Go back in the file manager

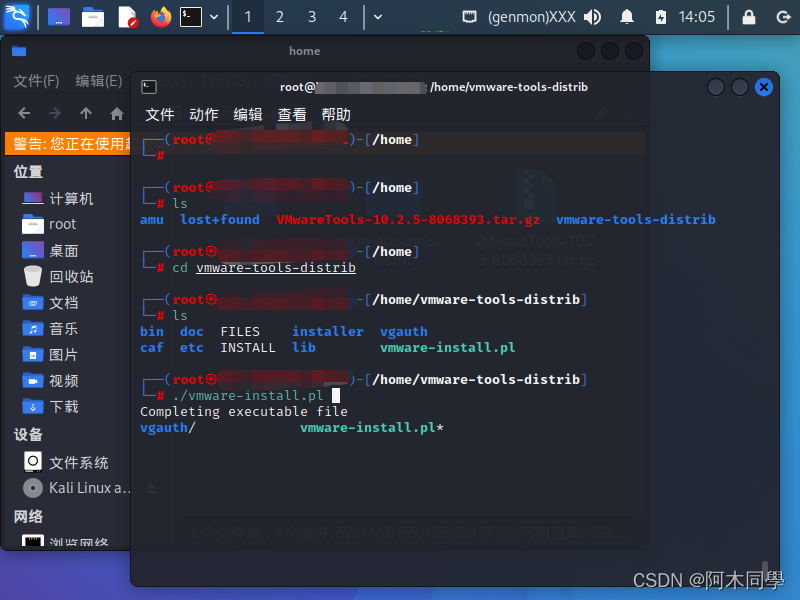(24, 113)
